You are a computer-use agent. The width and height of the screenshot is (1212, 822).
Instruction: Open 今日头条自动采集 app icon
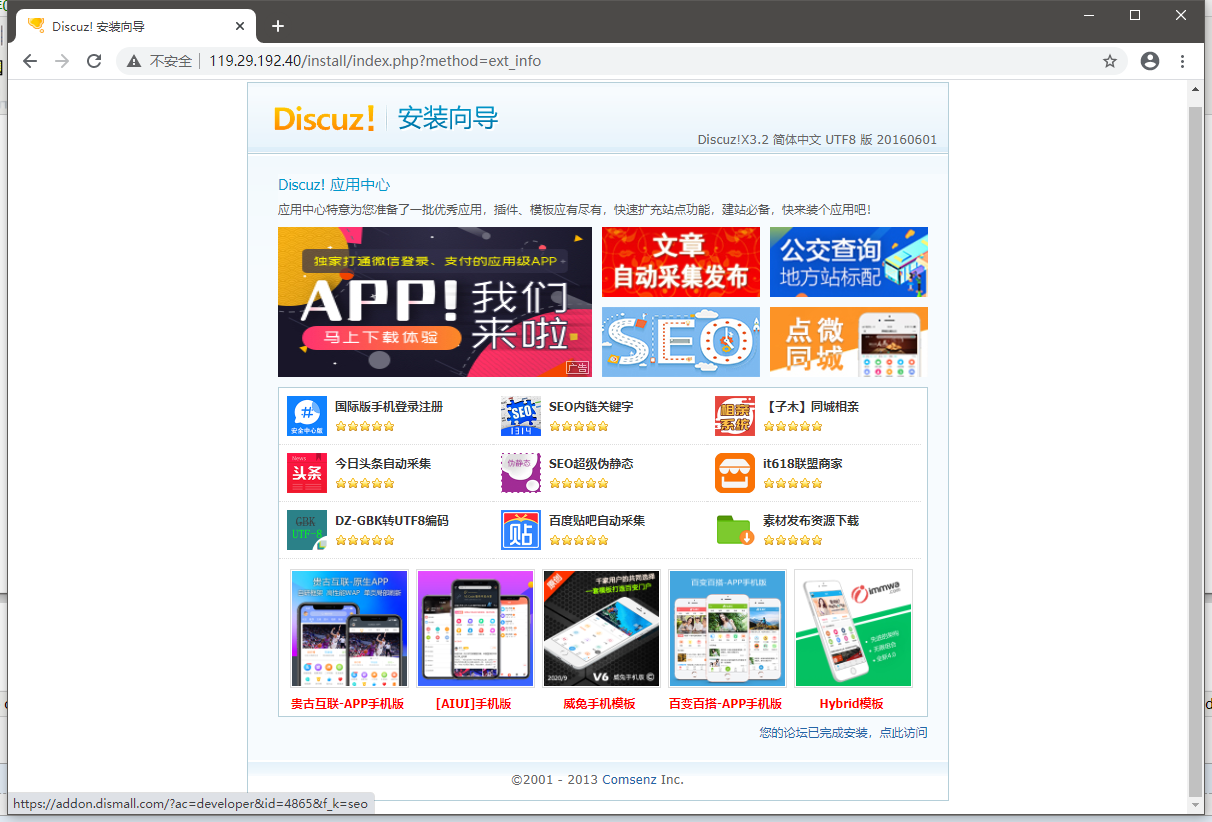coord(307,473)
